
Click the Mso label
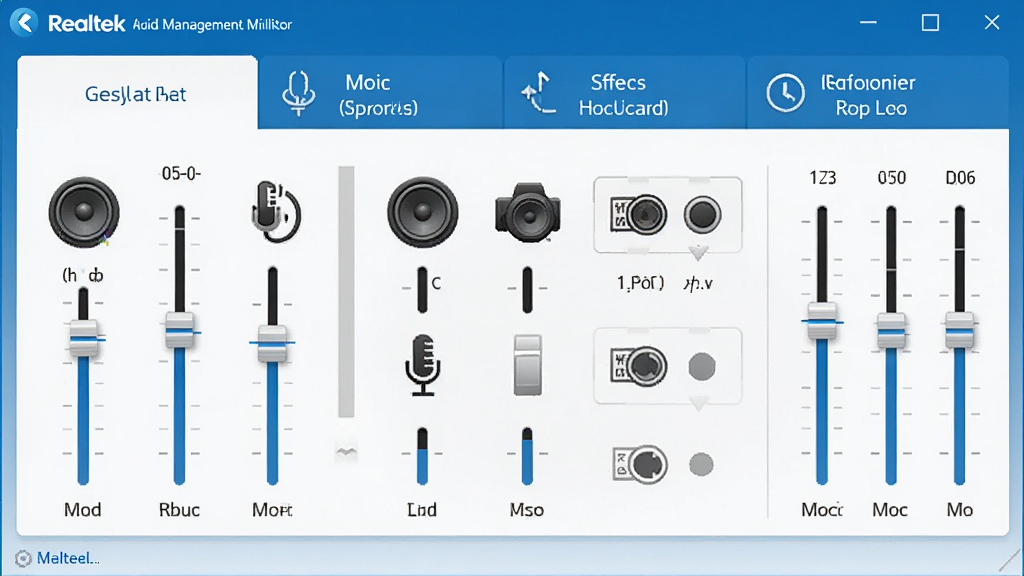tap(526, 509)
